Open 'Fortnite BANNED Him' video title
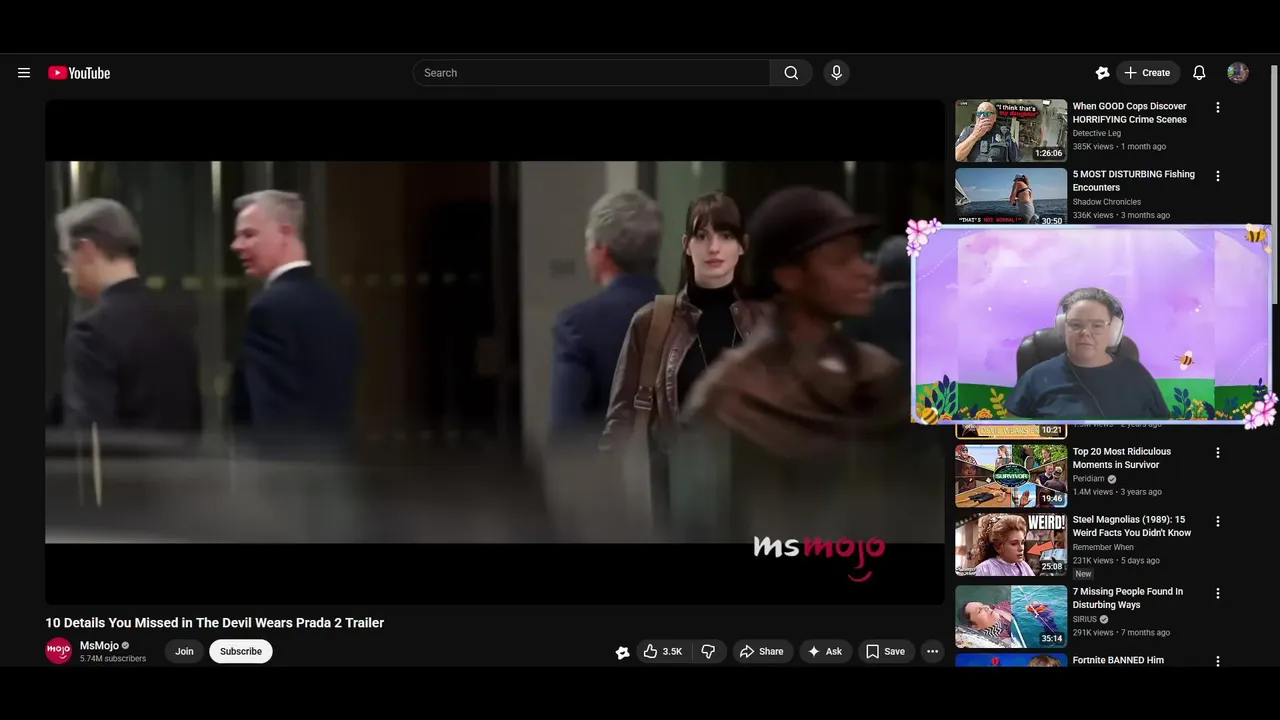This screenshot has width=1280, height=720. [x=1118, y=660]
